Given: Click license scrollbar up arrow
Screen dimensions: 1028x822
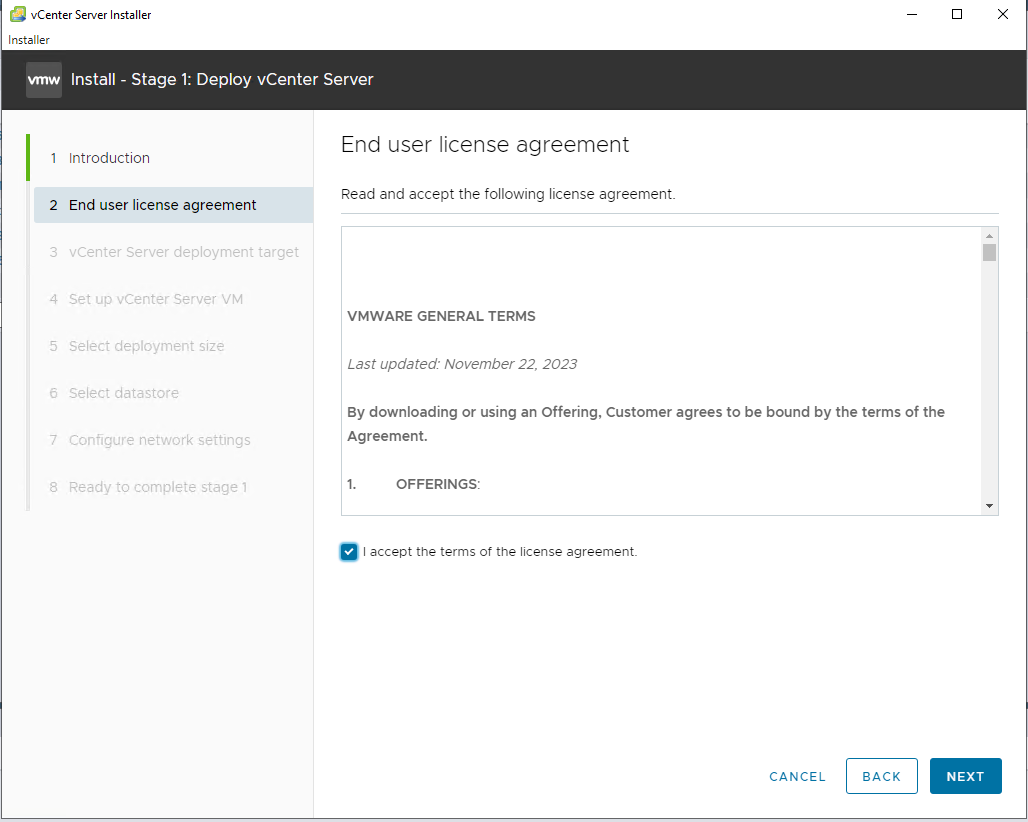Looking at the screenshot, I should 989,236.
